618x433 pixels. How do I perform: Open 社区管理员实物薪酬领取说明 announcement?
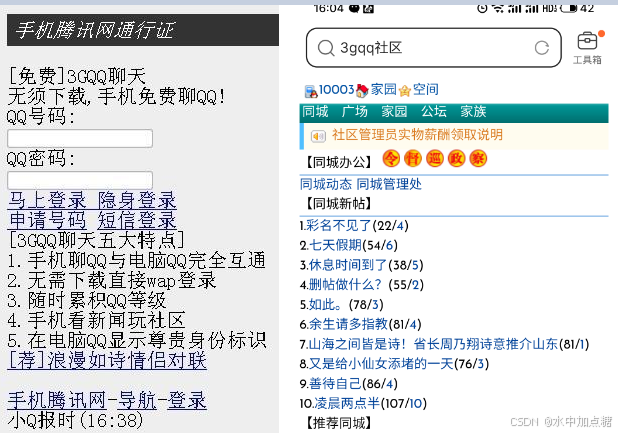(417, 135)
